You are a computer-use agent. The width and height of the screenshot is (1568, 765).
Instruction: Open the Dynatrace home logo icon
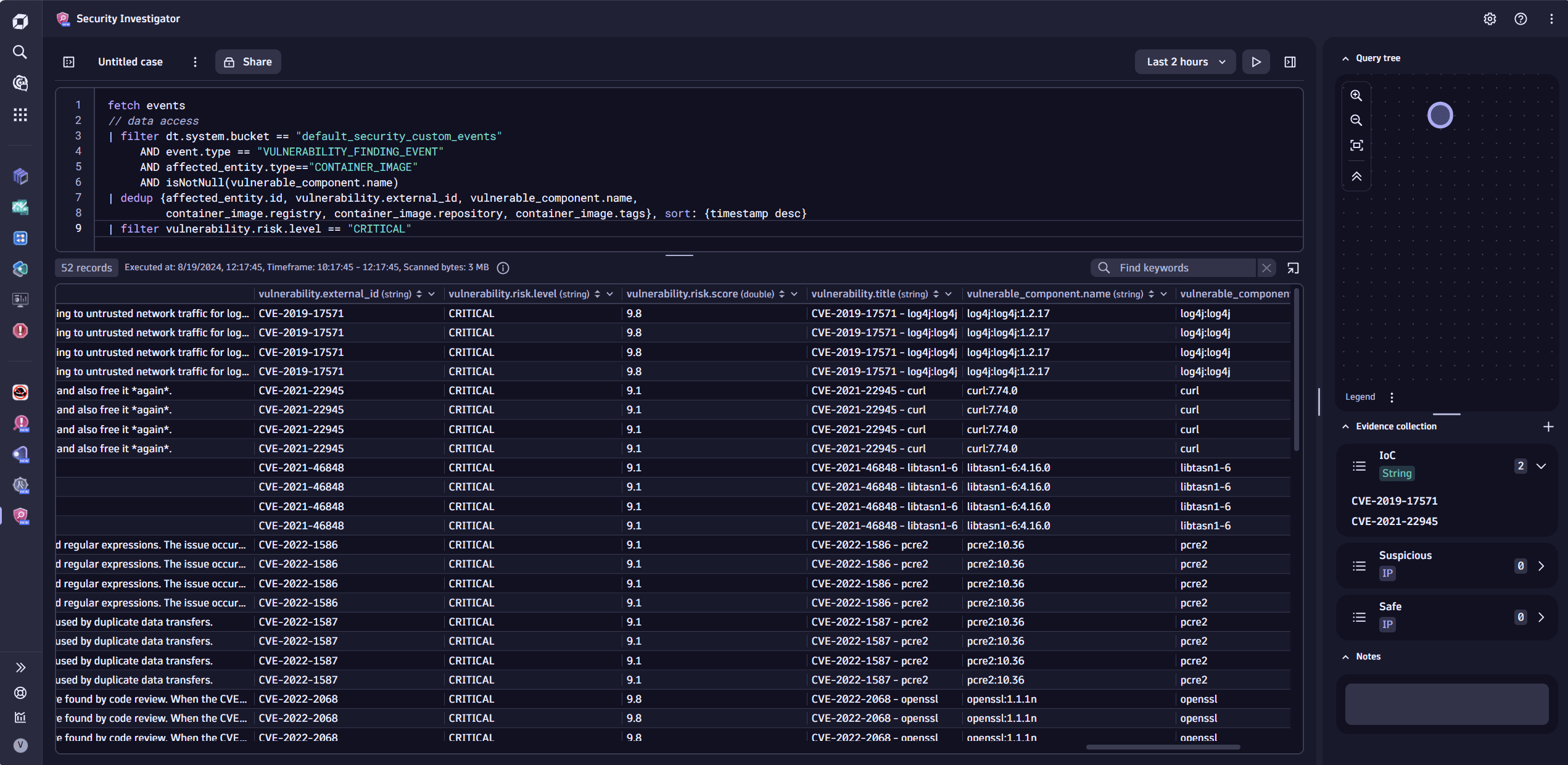(x=20, y=22)
